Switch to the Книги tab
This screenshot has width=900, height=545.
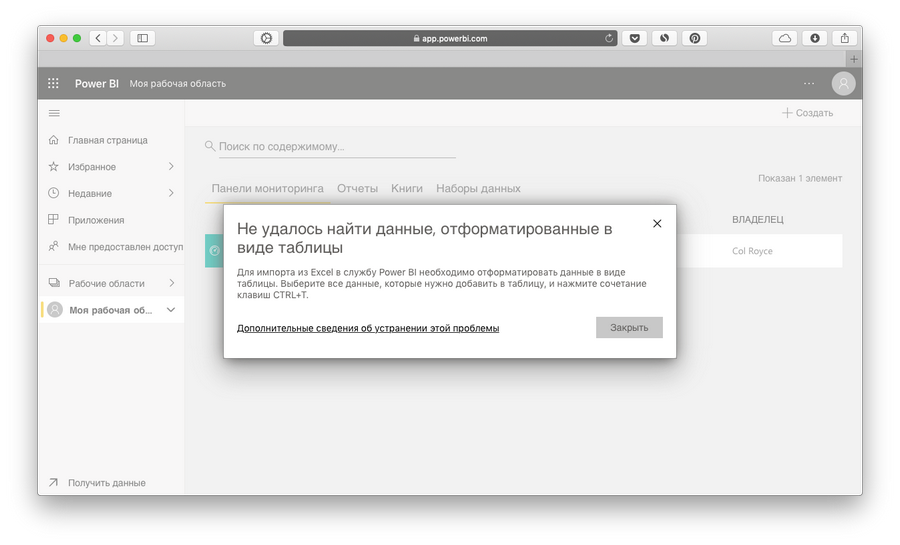(x=406, y=188)
